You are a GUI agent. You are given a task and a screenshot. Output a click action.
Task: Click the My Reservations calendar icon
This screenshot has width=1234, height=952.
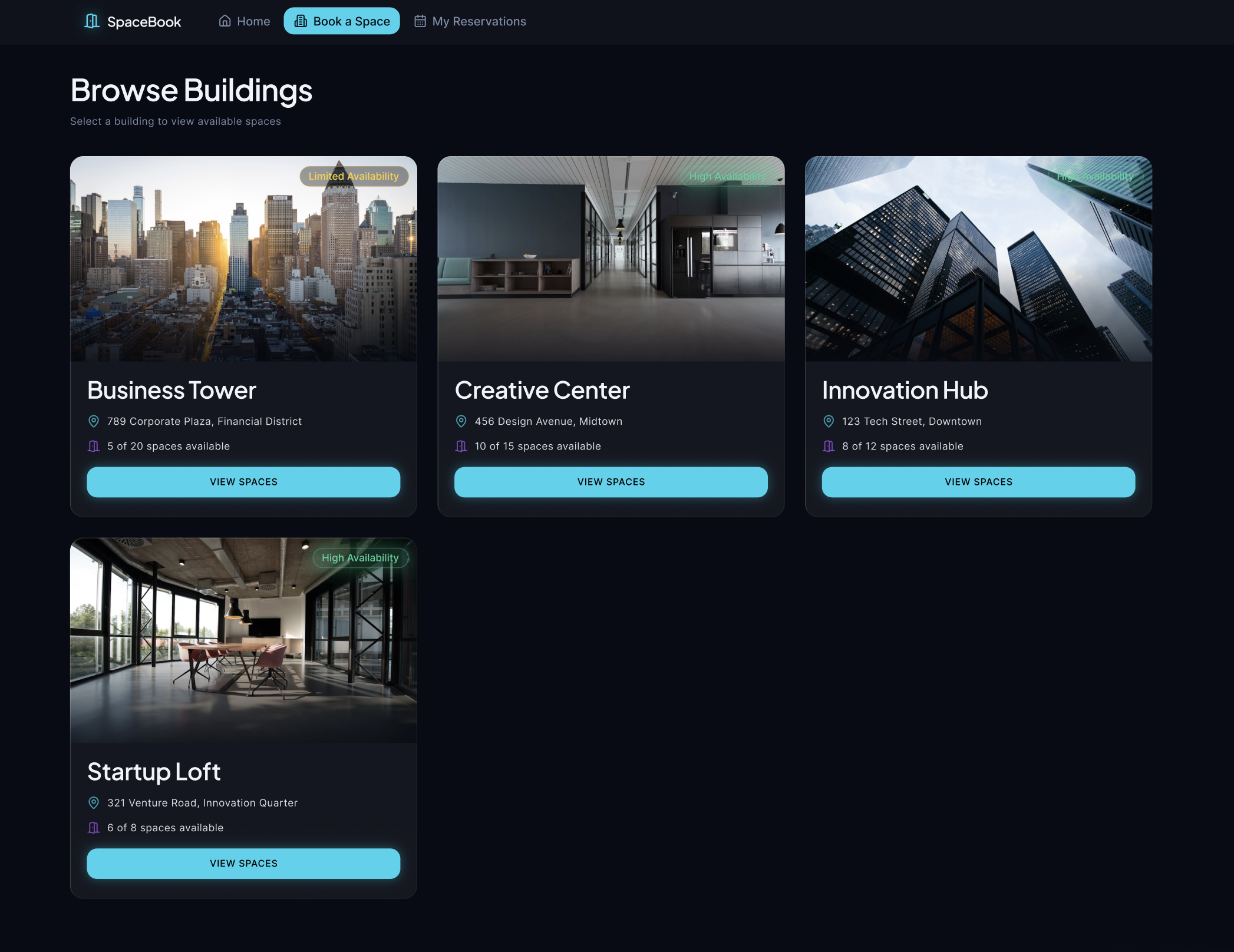pos(420,21)
